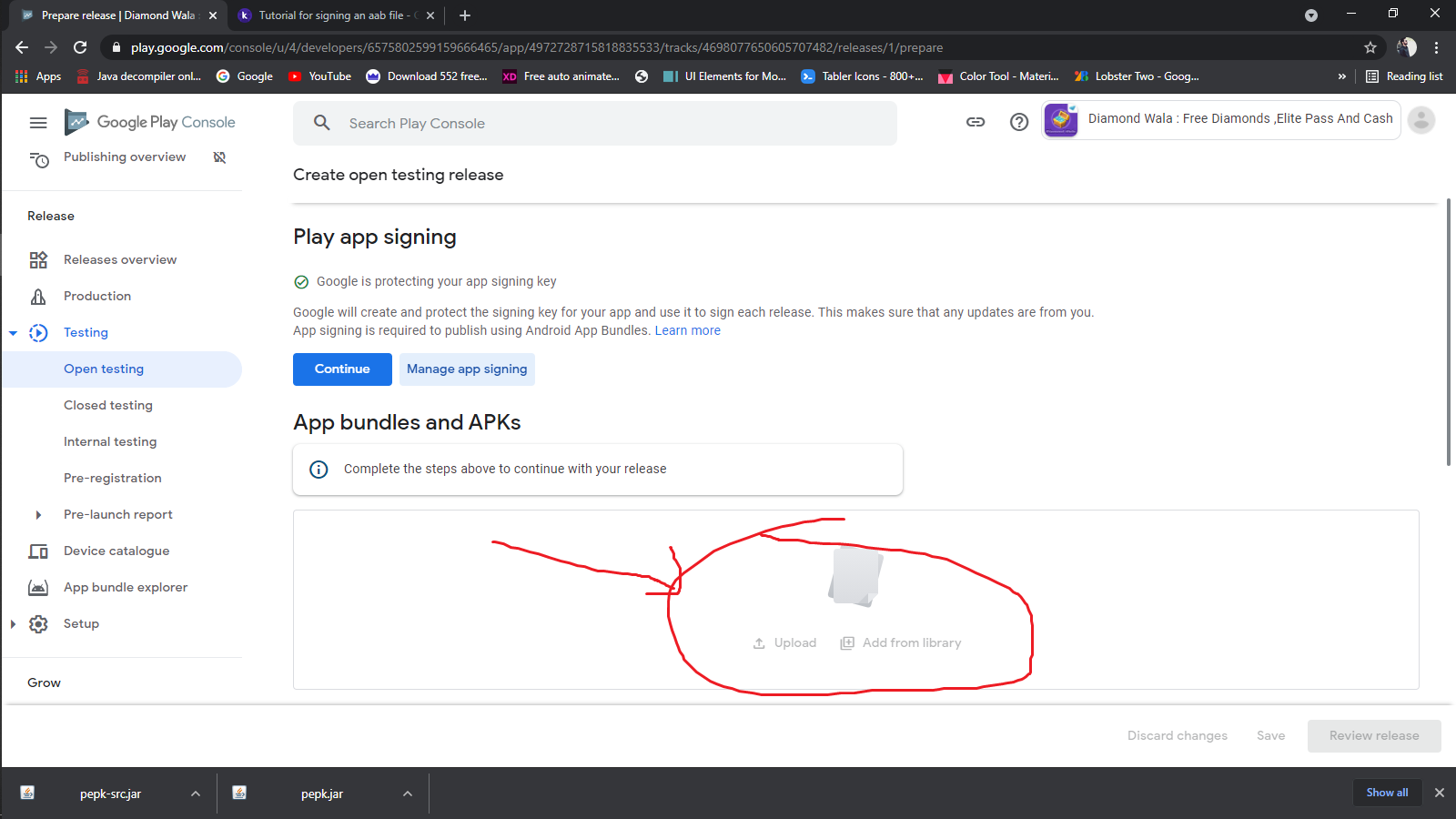Click the App bundle explorer icon
The image size is (1456, 819).
(x=38, y=588)
